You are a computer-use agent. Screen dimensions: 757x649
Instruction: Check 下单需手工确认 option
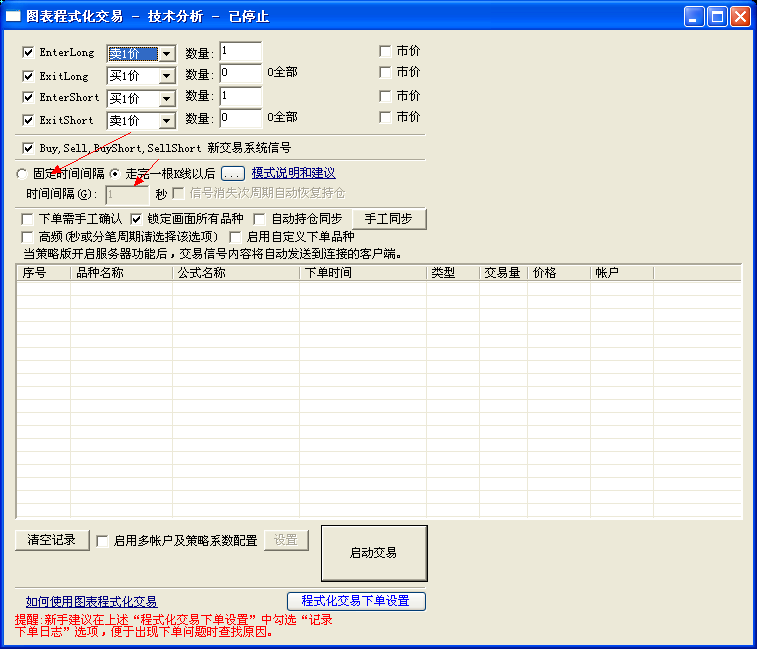[27, 219]
